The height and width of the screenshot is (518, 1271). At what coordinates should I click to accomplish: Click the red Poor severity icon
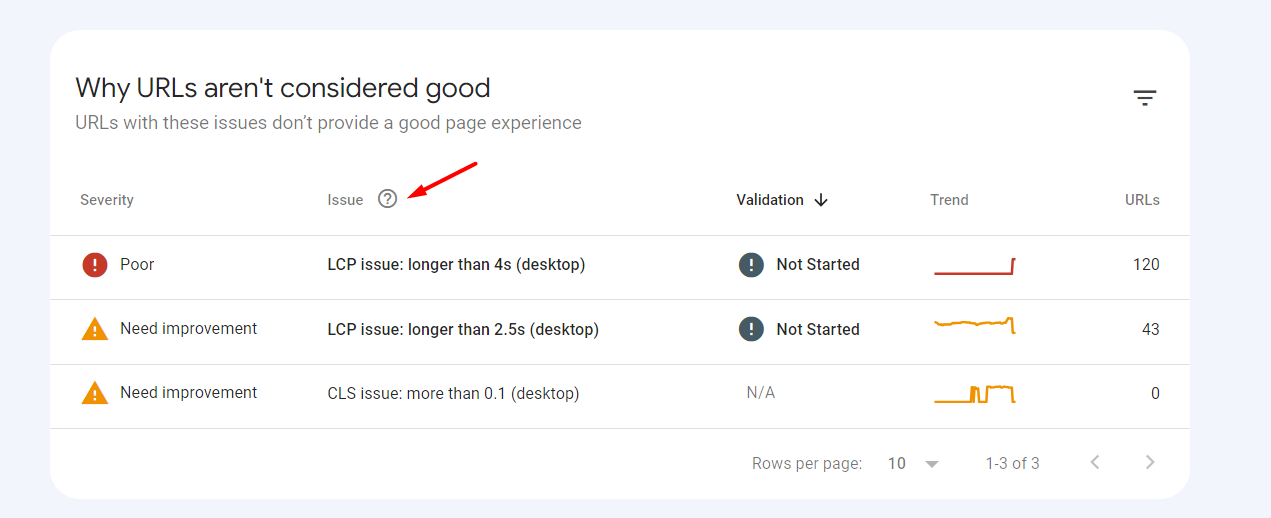point(94,265)
